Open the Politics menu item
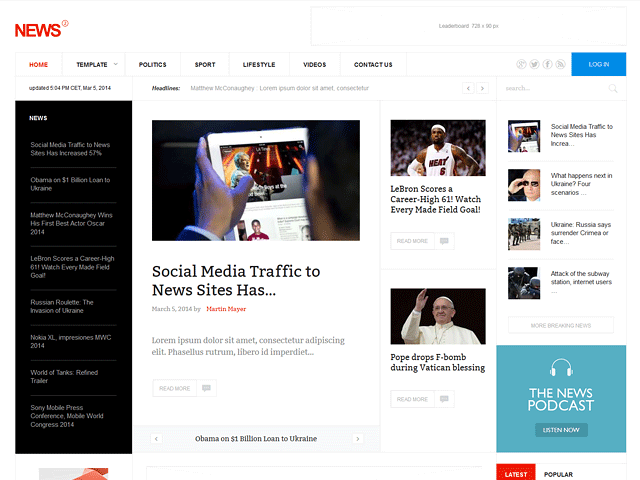 click(x=153, y=64)
